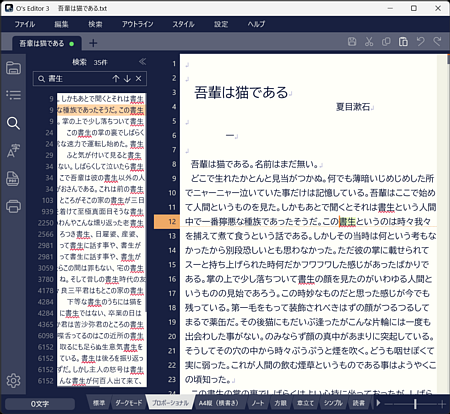Open the 検索 menu
Viewport: 450px width, 414px height.
point(95,24)
